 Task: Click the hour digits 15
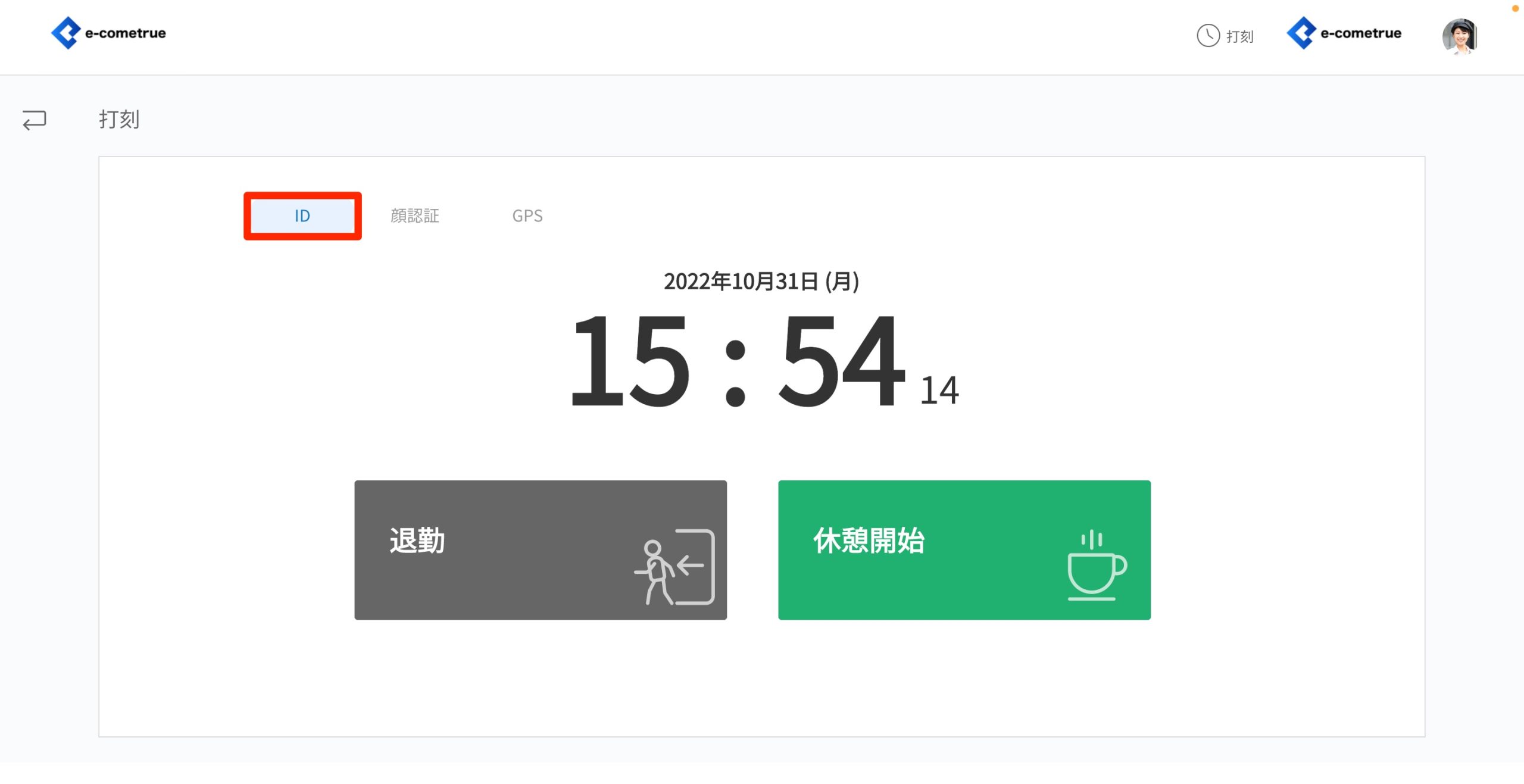coord(630,361)
